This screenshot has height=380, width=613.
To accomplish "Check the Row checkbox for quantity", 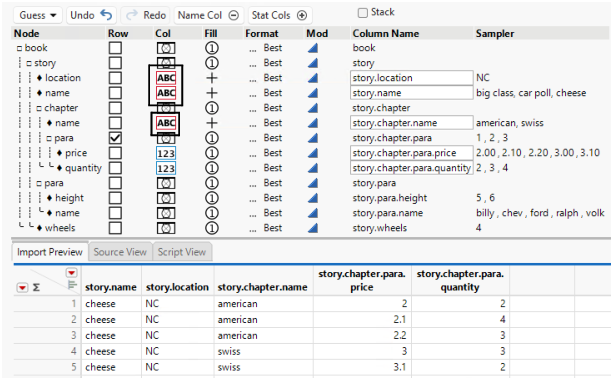I will pyautogui.click(x=115, y=168).
